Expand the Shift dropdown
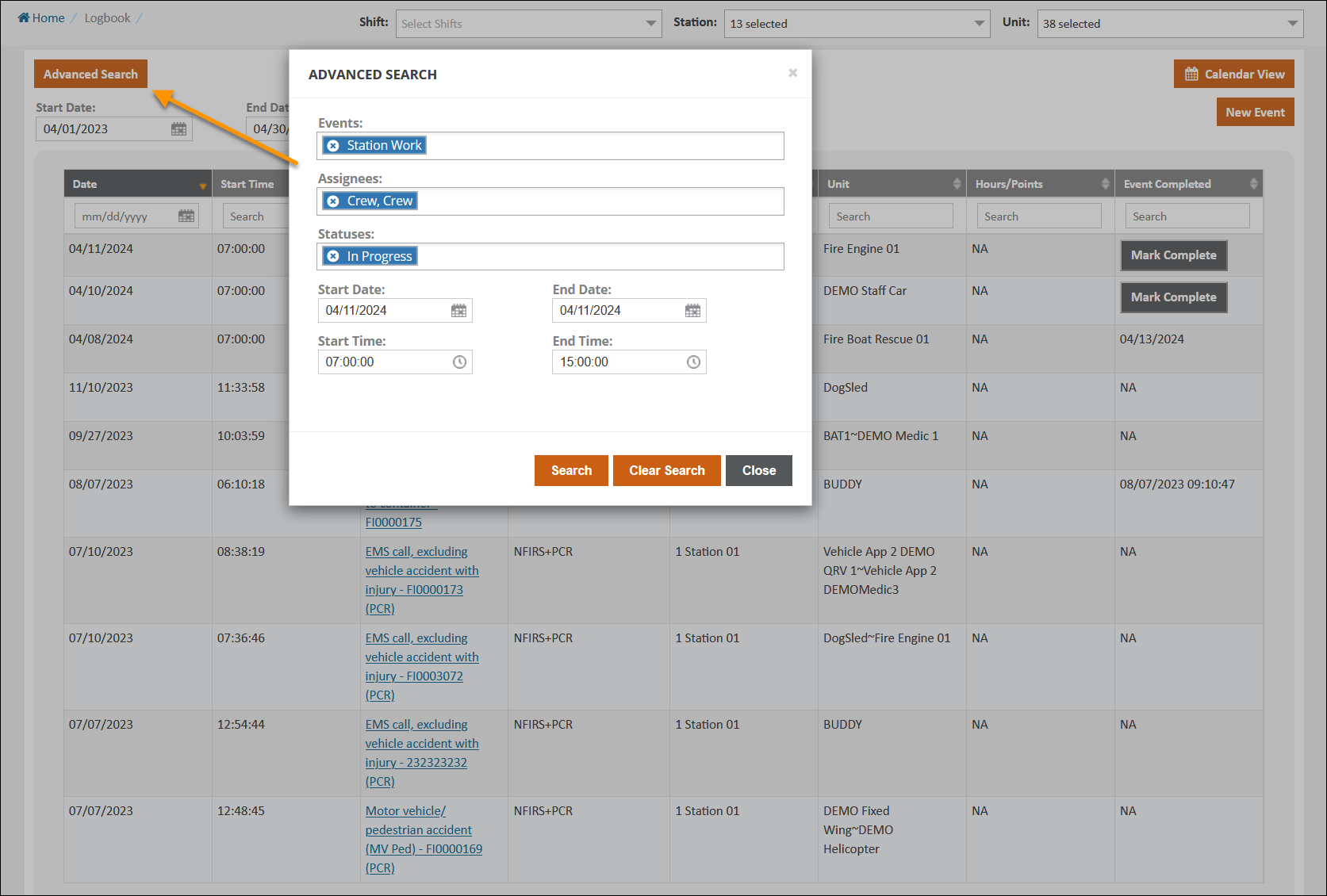This screenshot has height=896, width=1327. 529,24
